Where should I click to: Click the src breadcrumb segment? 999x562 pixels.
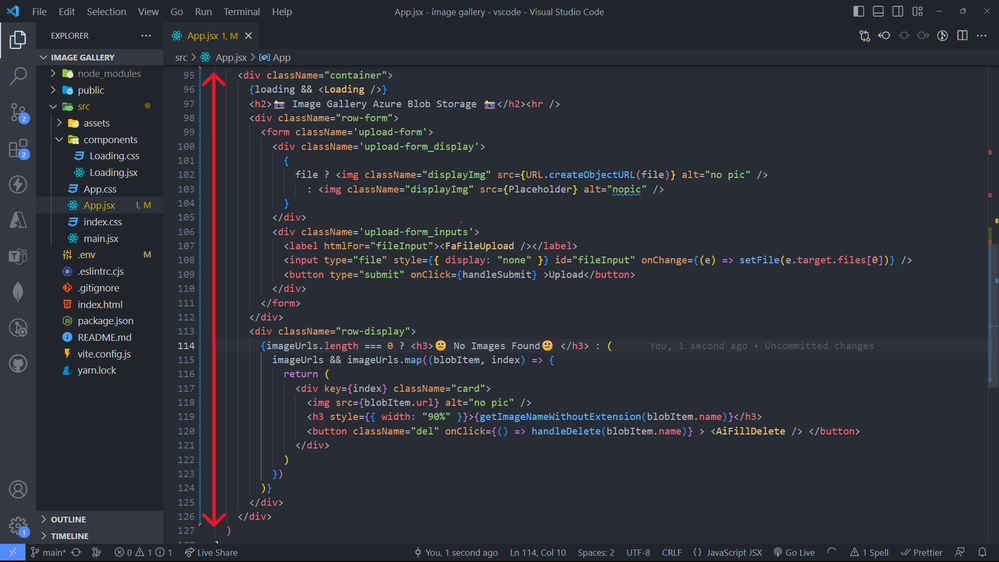coord(181,57)
